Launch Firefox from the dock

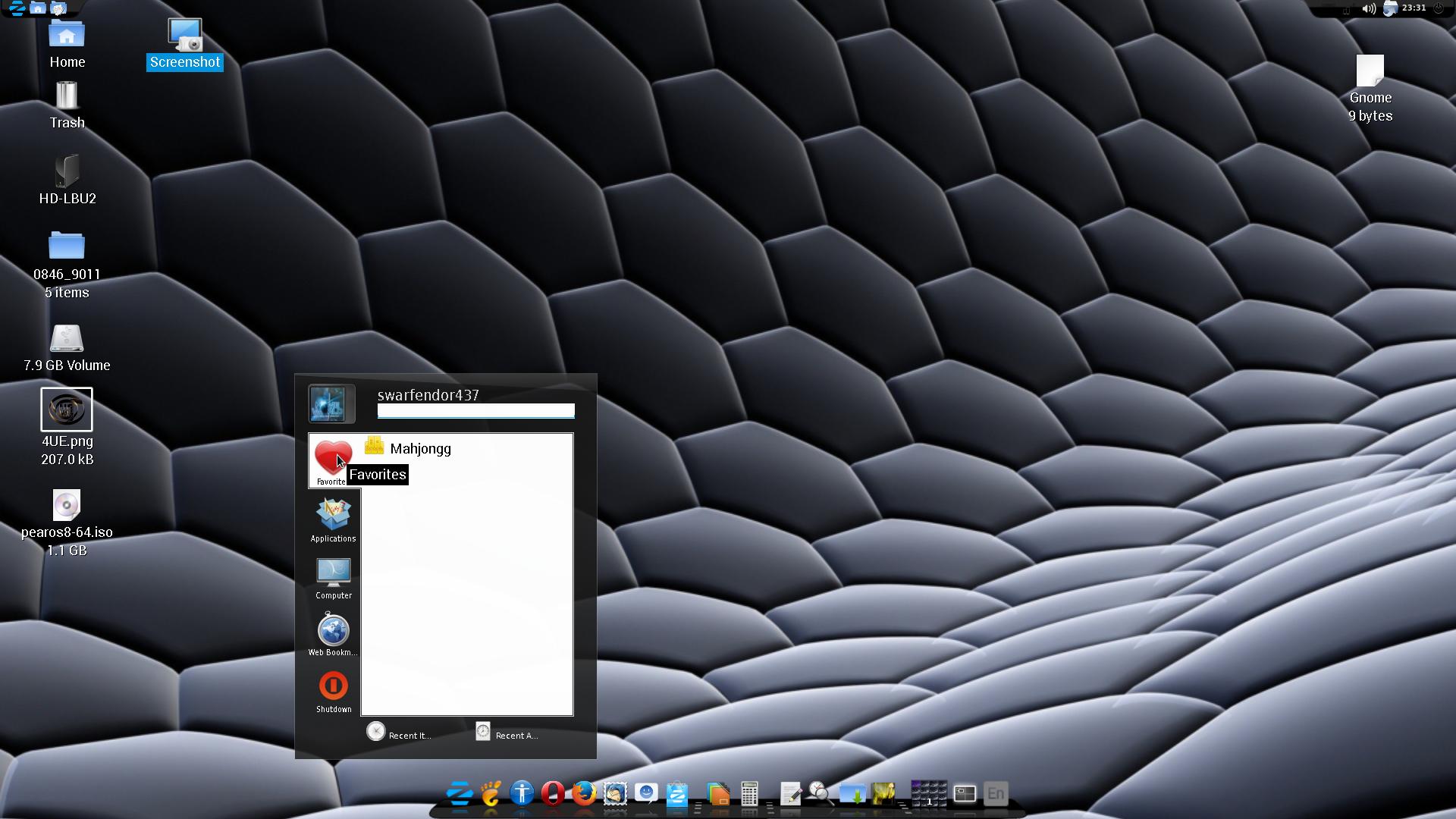583,793
